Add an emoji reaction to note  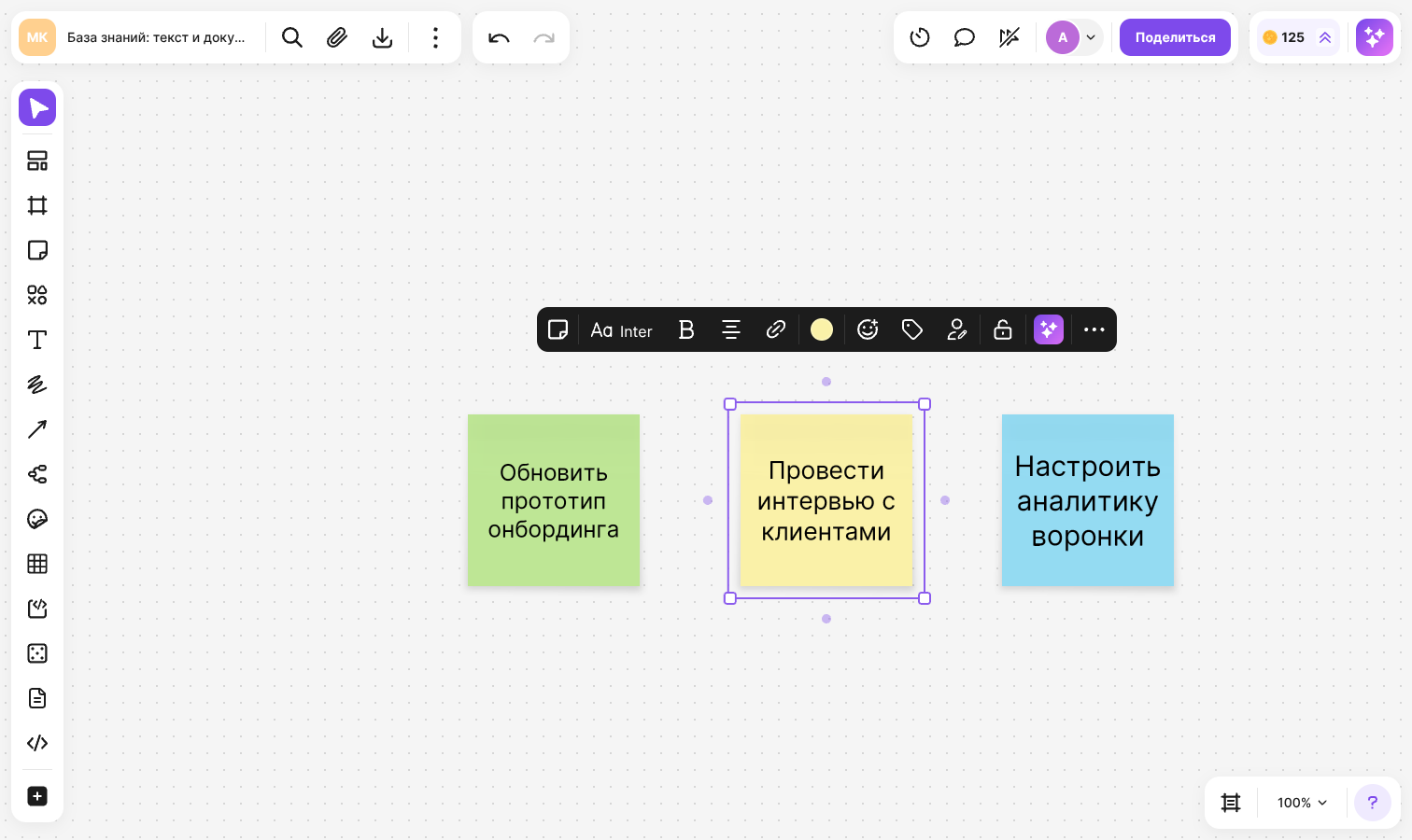point(868,329)
